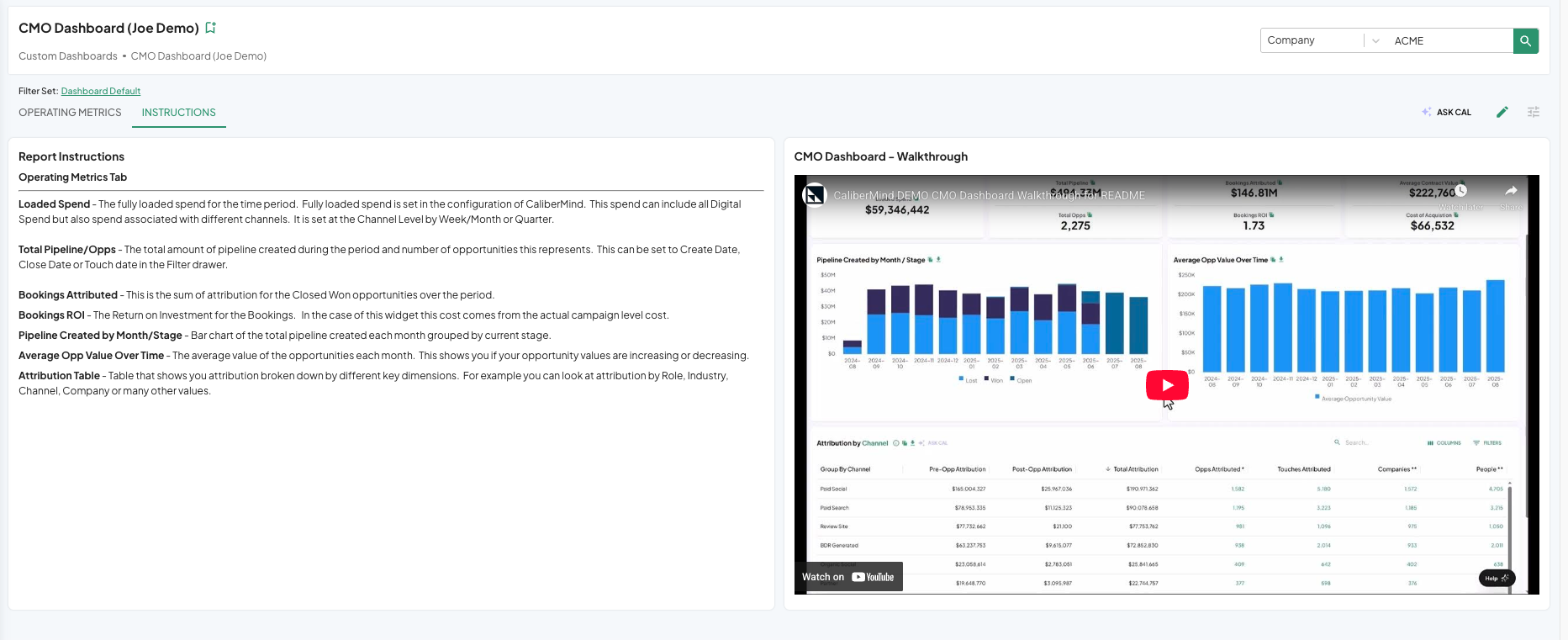
Task: Click the 'Average Opp Value Over Time' term
Action: [x=91, y=356]
